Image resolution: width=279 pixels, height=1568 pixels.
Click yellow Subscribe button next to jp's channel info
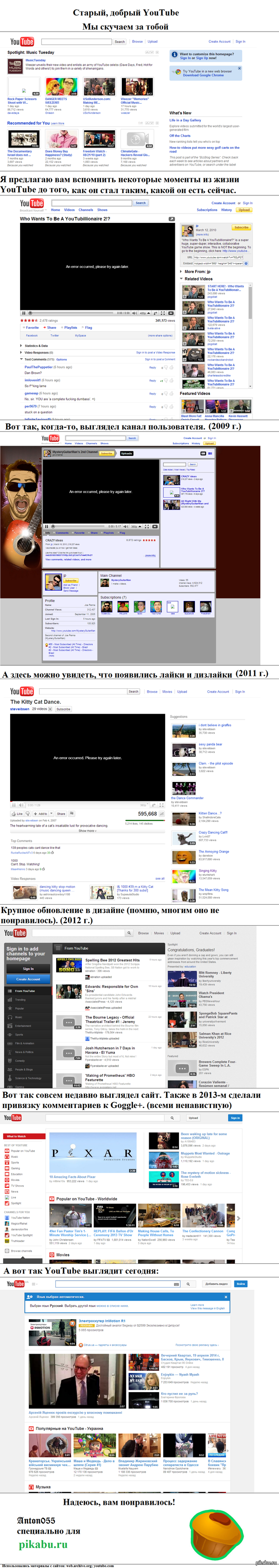(241, 227)
